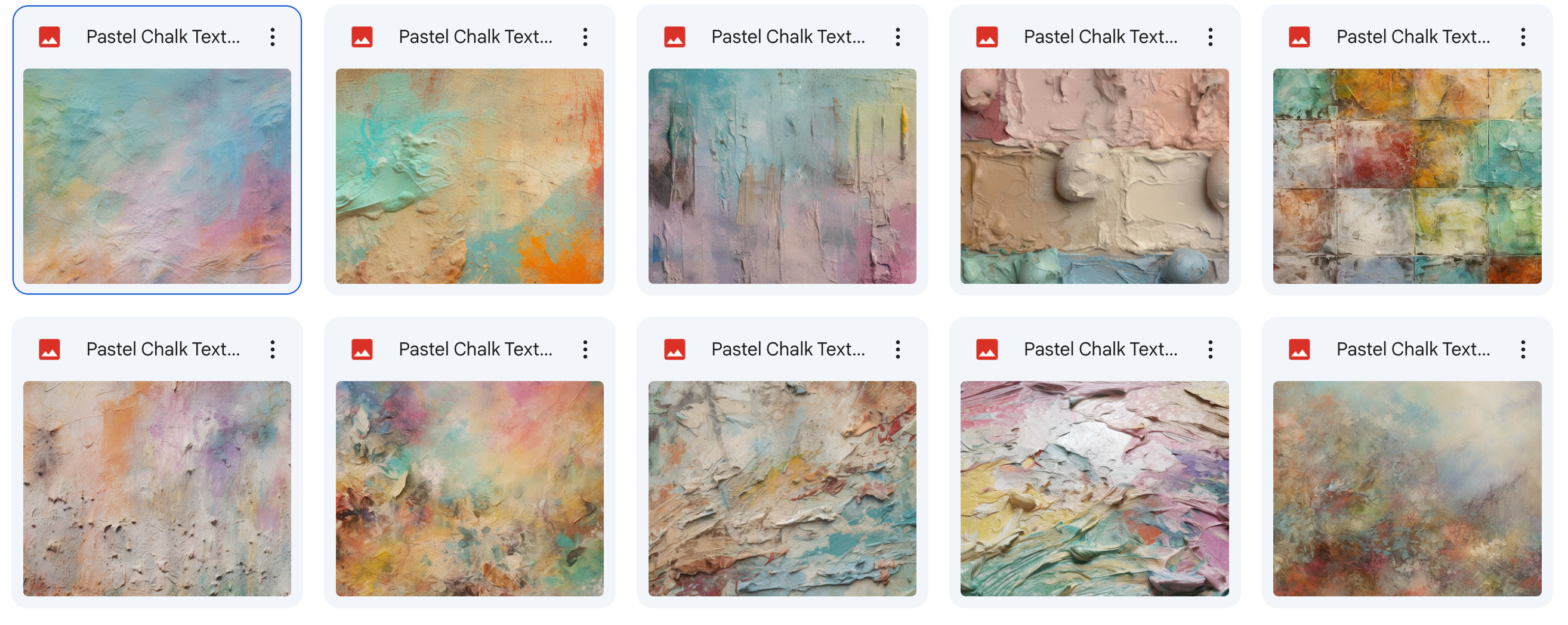This screenshot has height=625, width=1568.
Task: Click the image file icon on the patchwork tile card
Action: click(1300, 37)
